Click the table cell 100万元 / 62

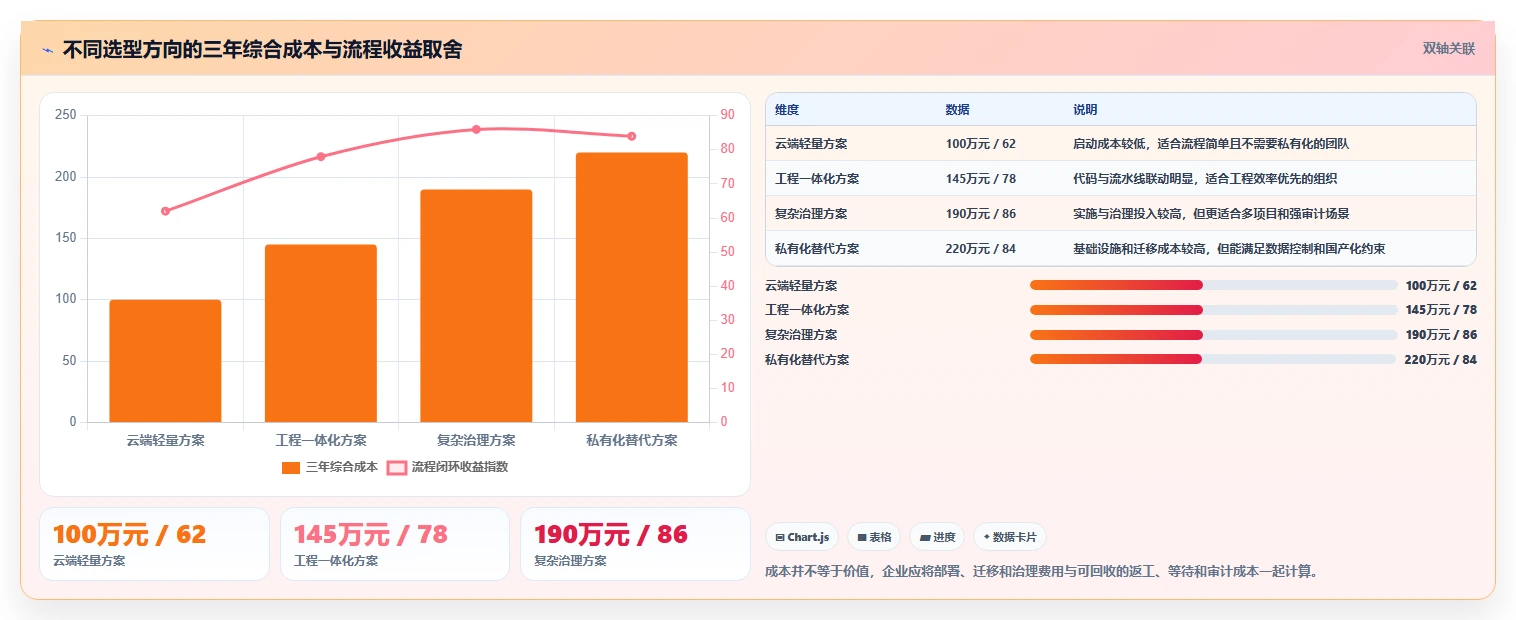(981, 144)
